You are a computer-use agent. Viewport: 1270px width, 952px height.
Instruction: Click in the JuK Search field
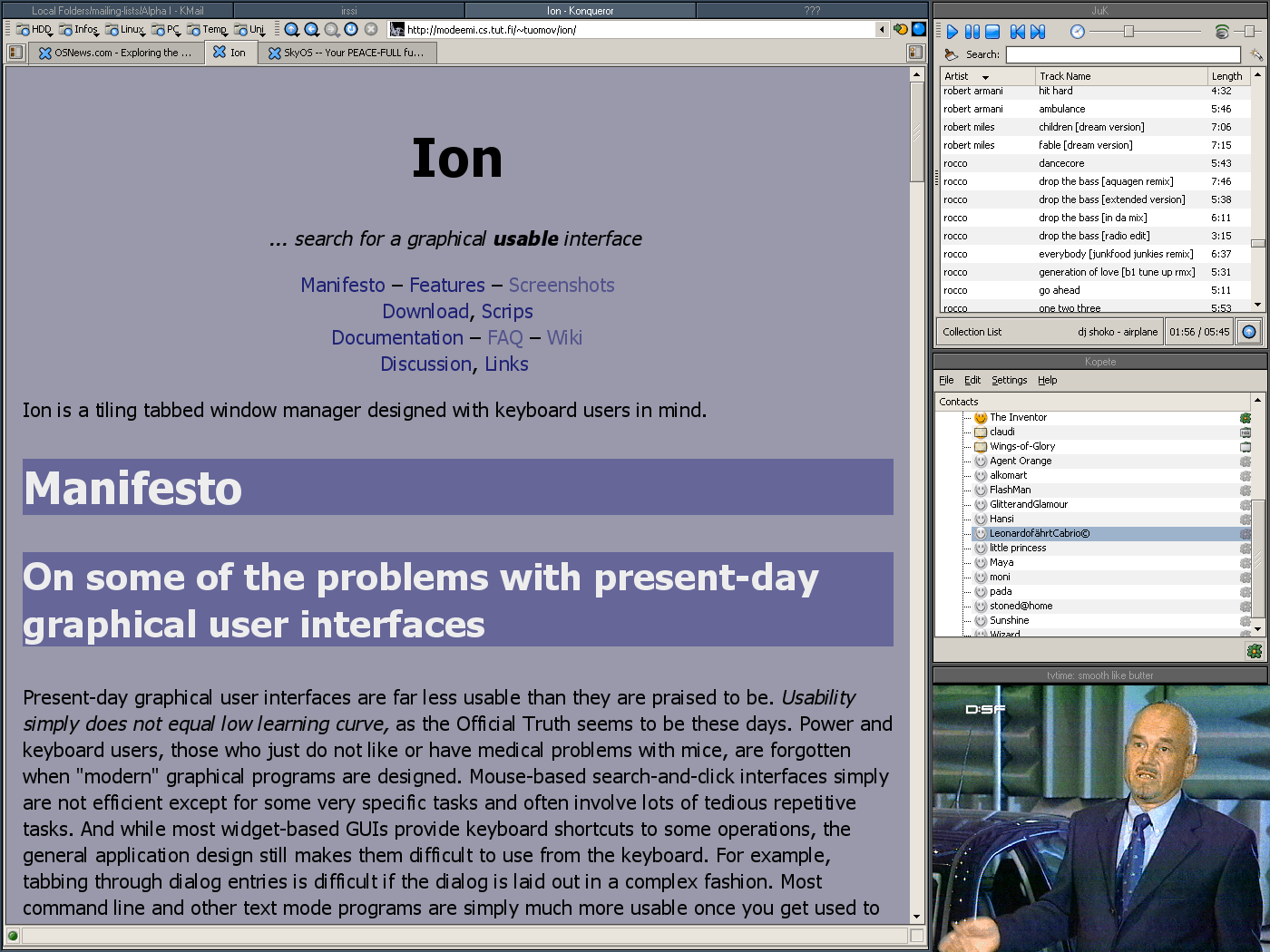pos(1123,54)
